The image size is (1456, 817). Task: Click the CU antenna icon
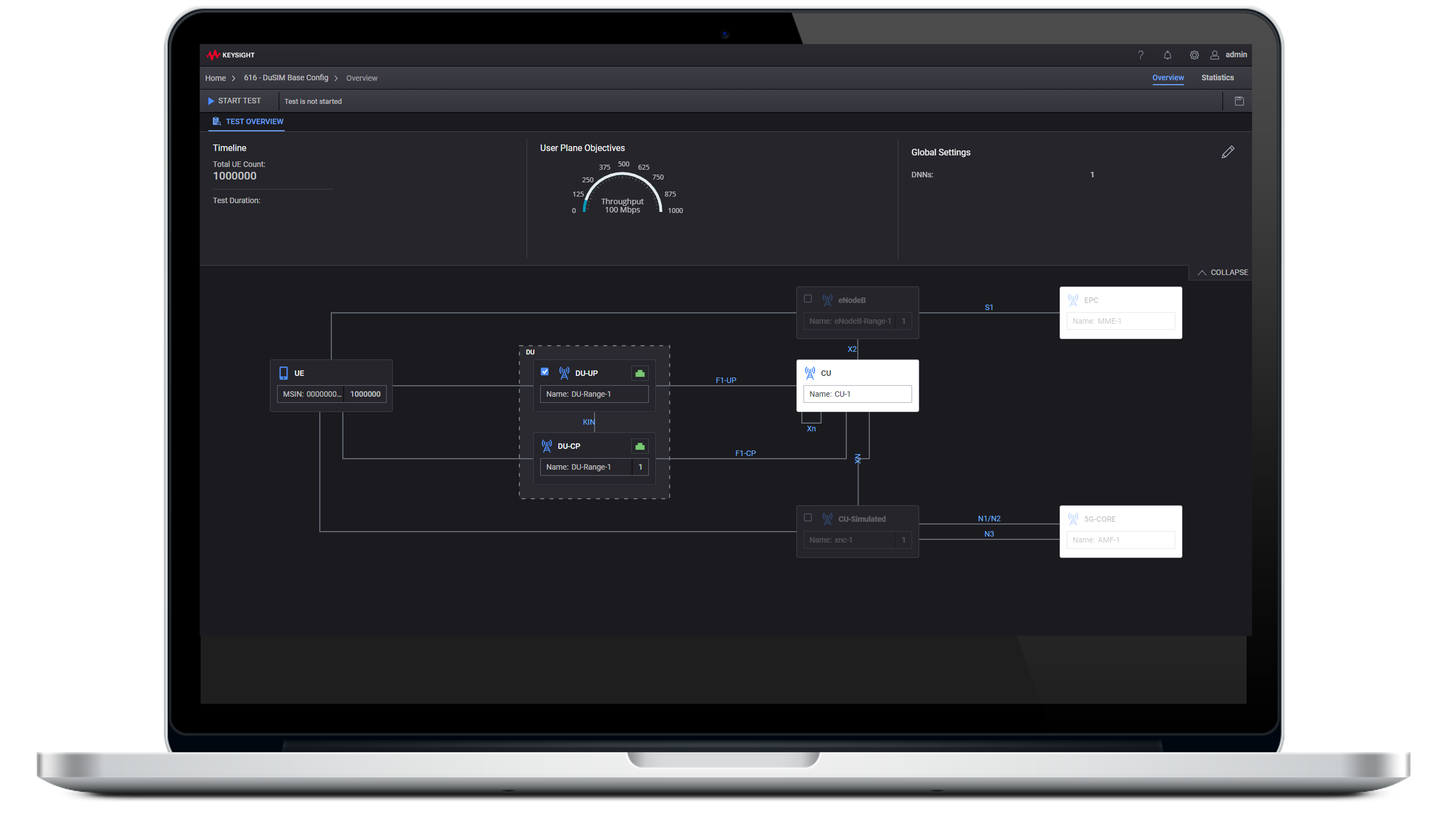coord(810,373)
